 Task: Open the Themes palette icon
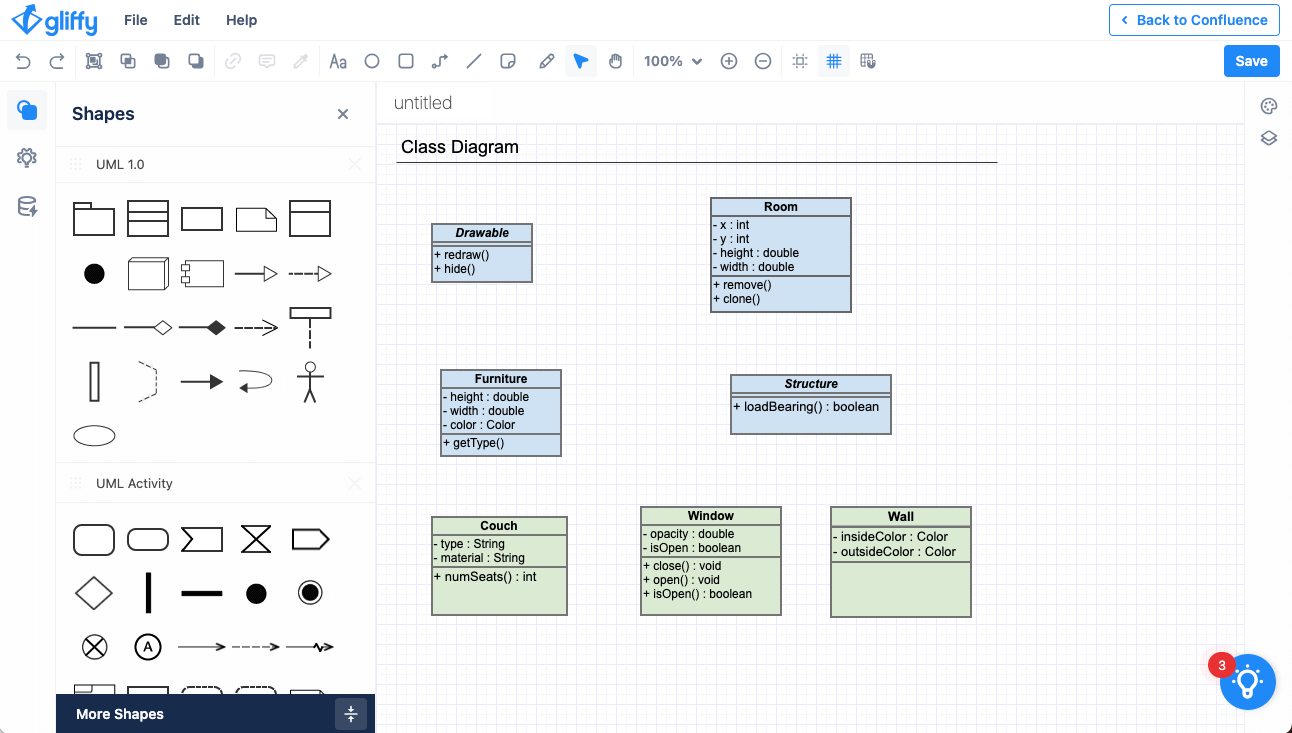click(x=1269, y=107)
